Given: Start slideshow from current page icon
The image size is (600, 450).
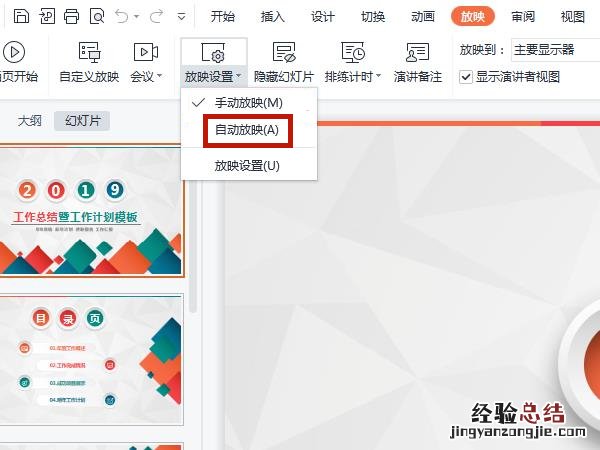Looking at the screenshot, I should click(x=14, y=52).
